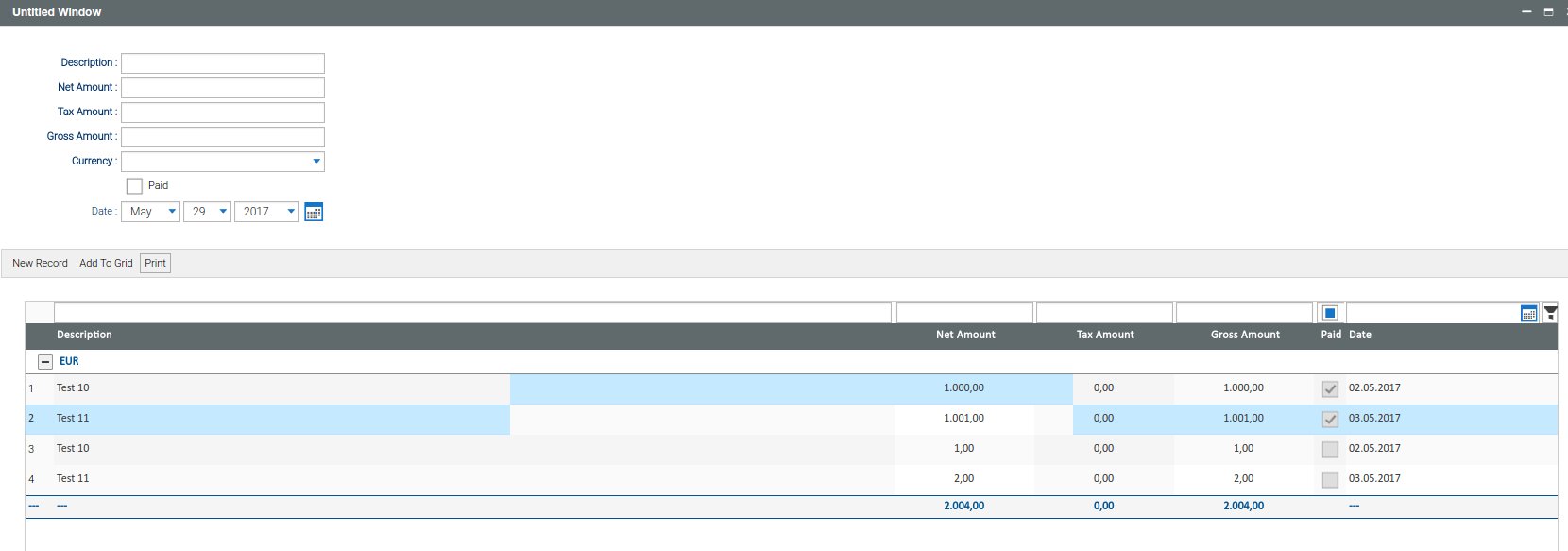Click total gross amount 2.004,00 in footer

click(x=1243, y=507)
